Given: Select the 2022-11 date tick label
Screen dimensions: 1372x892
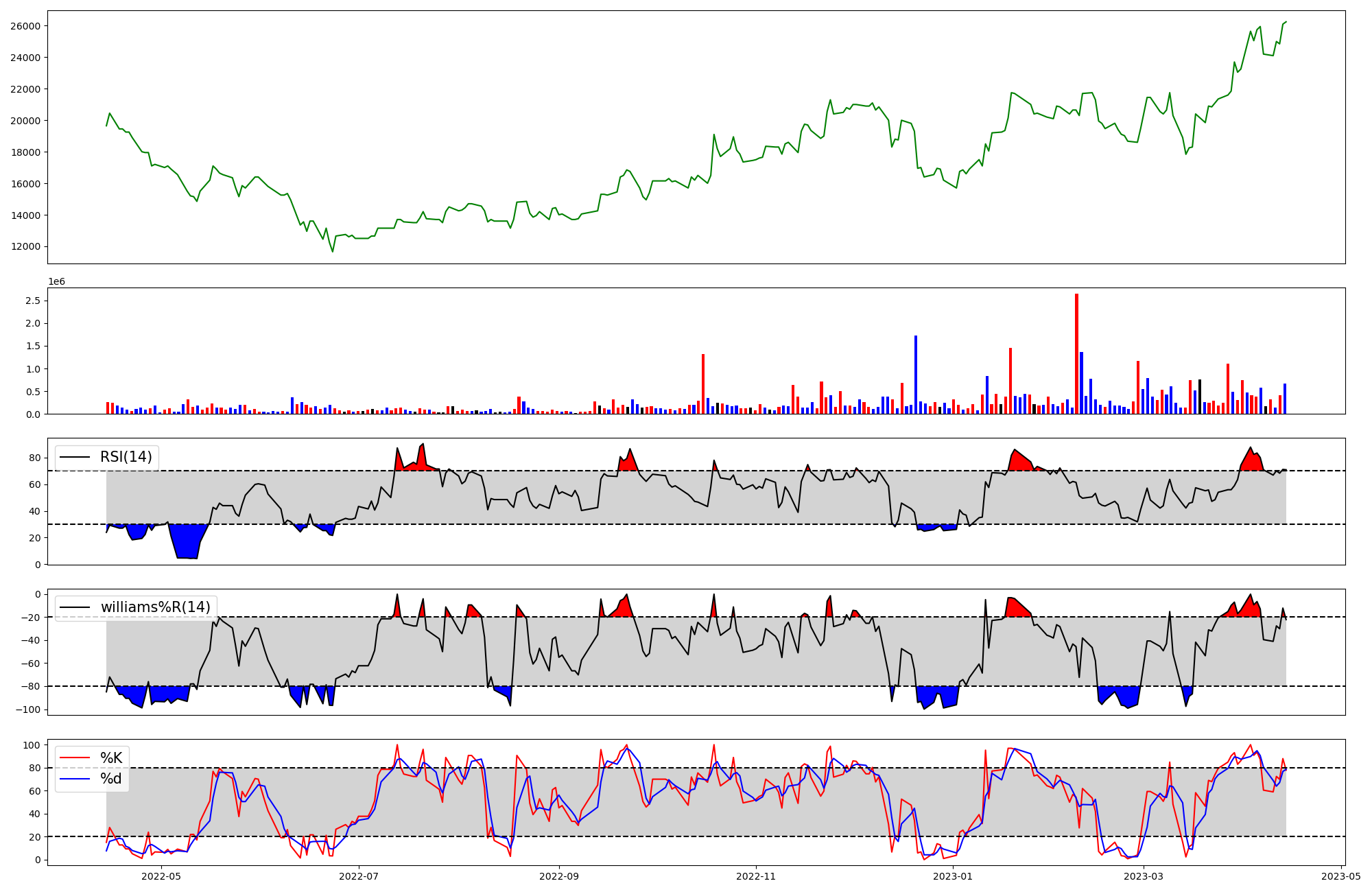Looking at the screenshot, I should point(756,876).
